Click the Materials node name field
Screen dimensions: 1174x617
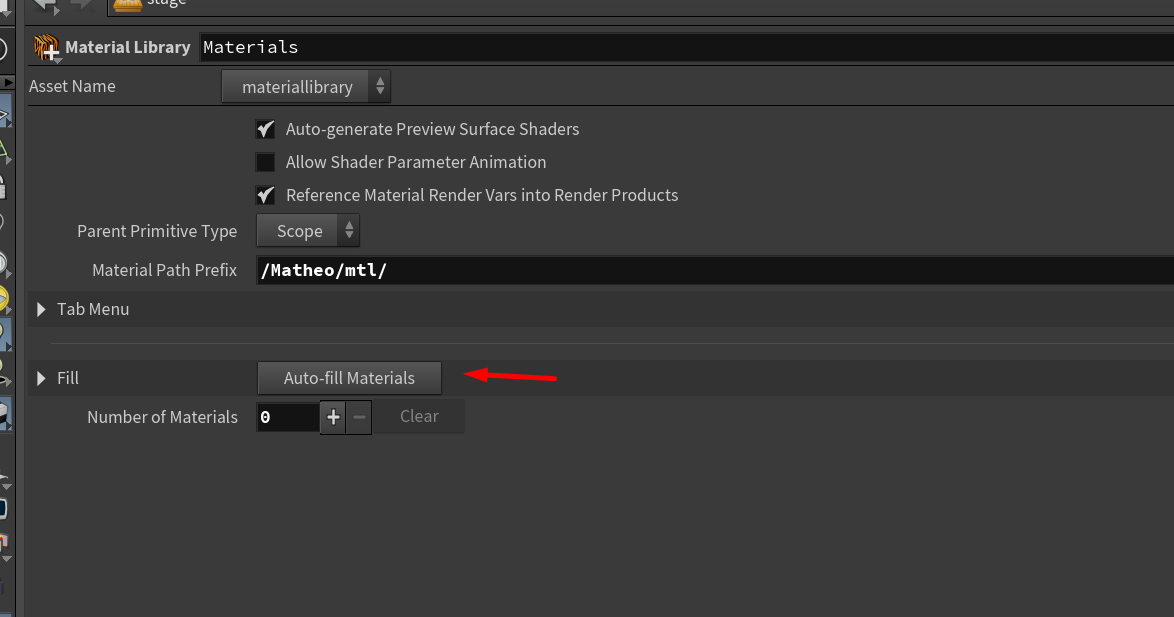[x=680, y=47]
